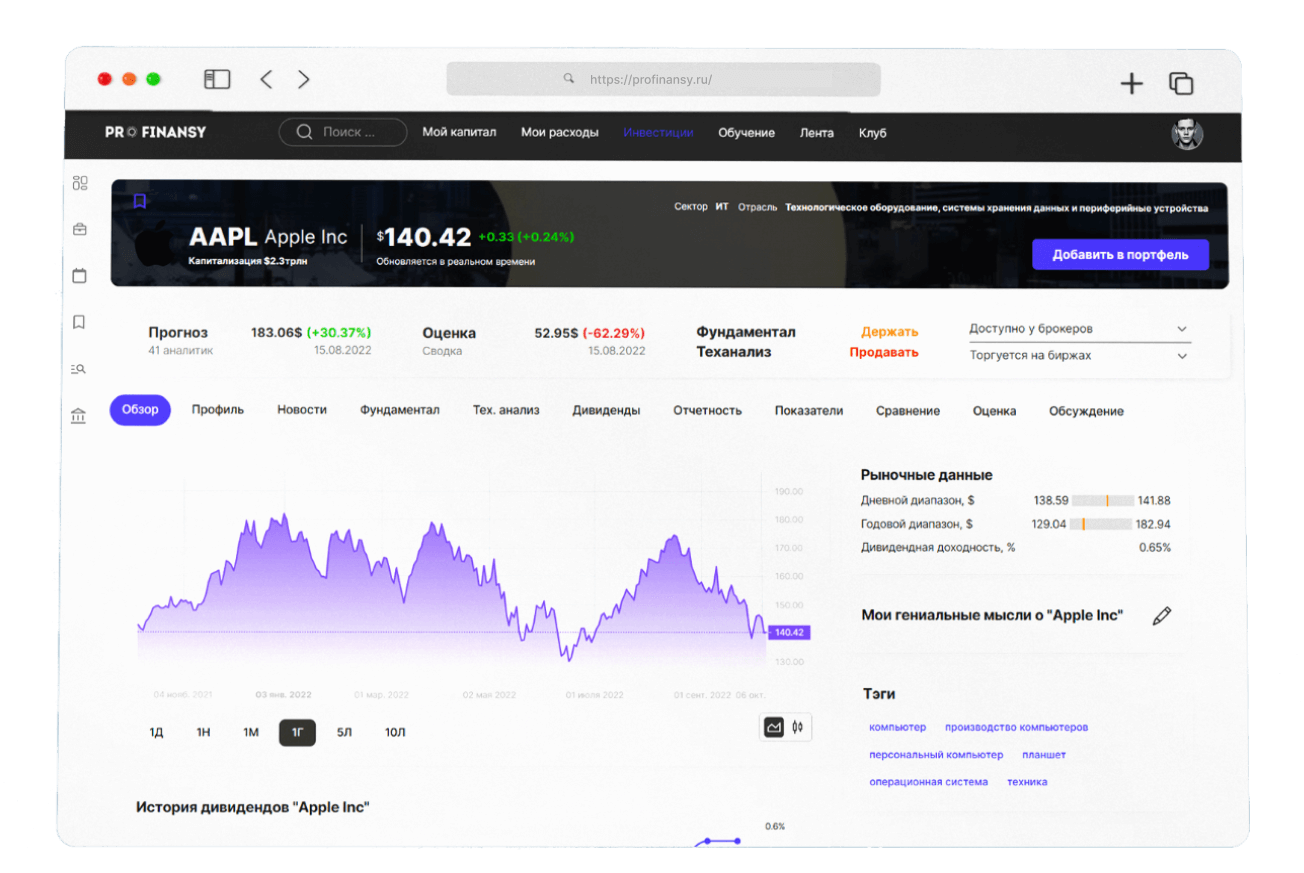Select the 10Л chart period
Screen dimensions: 1304x873
tap(395, 733)
